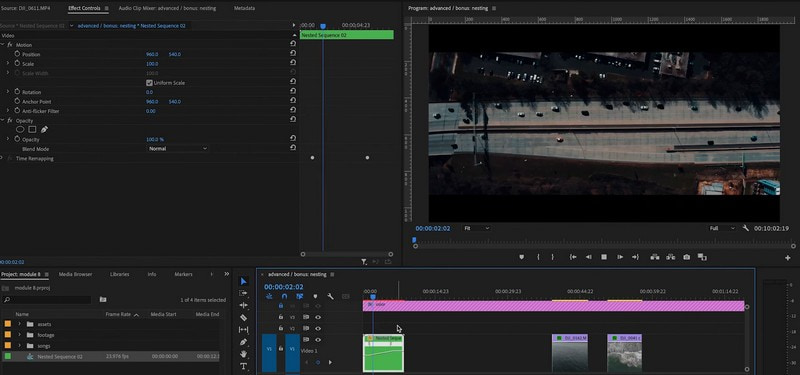Viewport: 800px width, 375px height.
Task: Expand the footage bin
Action: [19, 335]
